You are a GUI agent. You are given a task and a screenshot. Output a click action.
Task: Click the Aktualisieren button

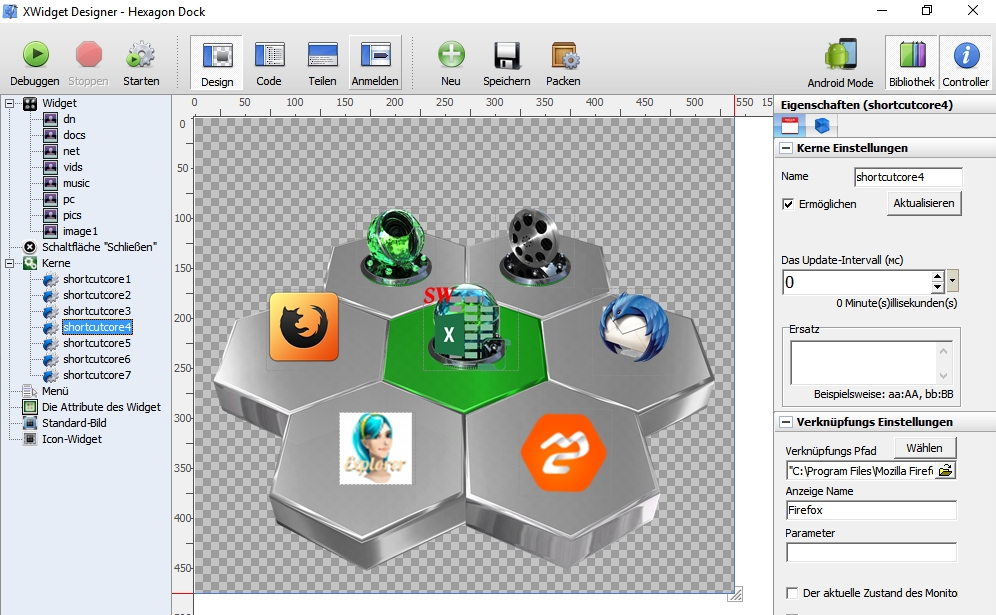click(x=924, y=203)
